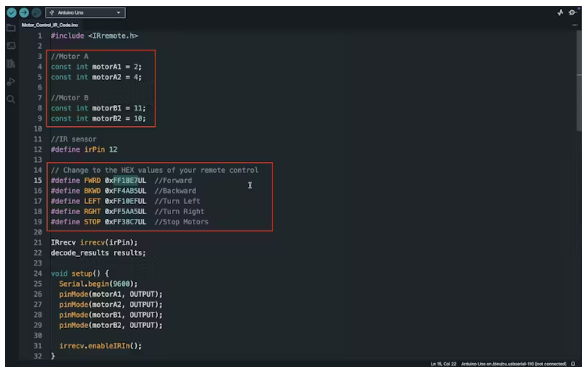Click the Arduino Uno port status text
The width and height of the screenshot is (587, 379).
point(513,364)
